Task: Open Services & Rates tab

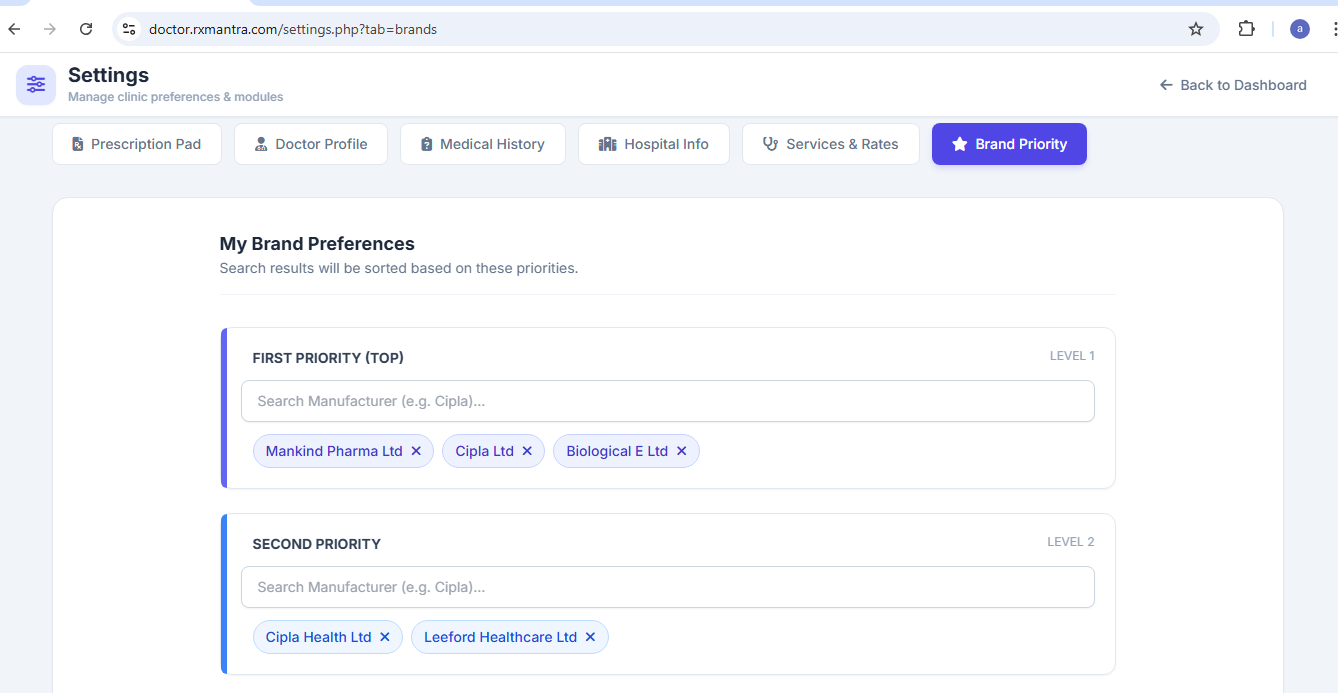Action: (830, 144)
